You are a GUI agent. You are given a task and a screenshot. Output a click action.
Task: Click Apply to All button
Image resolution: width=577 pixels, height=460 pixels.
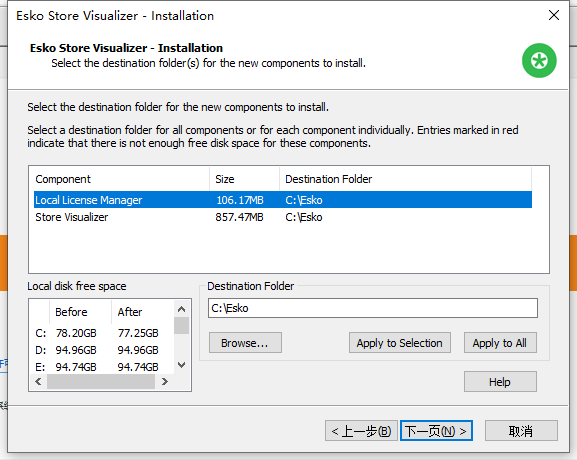500,343
